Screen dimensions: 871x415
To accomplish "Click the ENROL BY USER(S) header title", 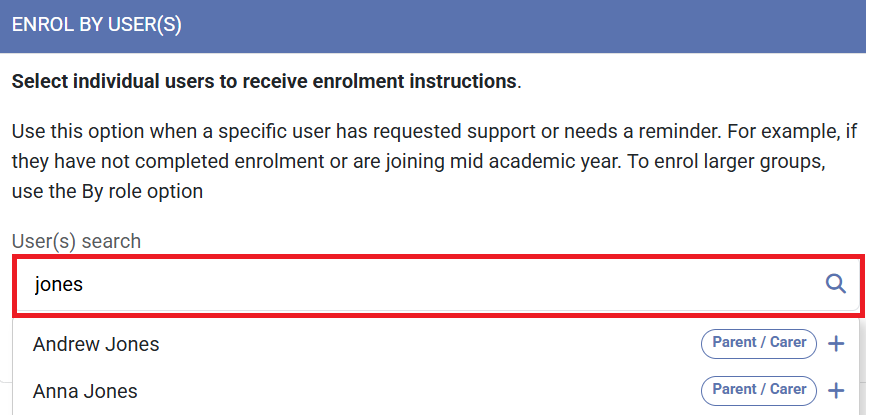I will tap(97, 26).
